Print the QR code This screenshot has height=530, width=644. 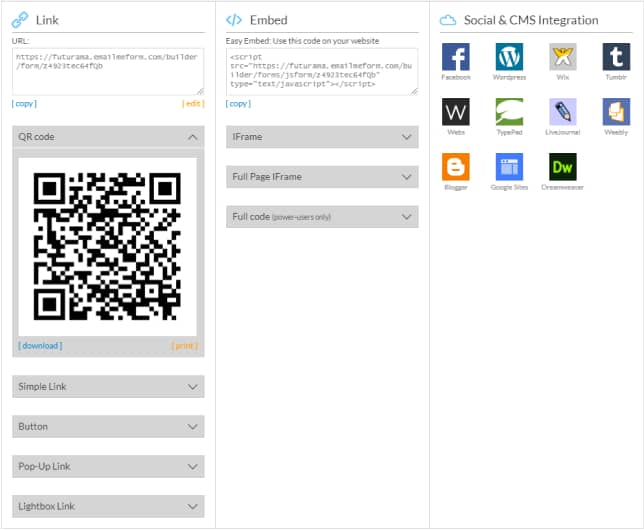tap(184, 346)
